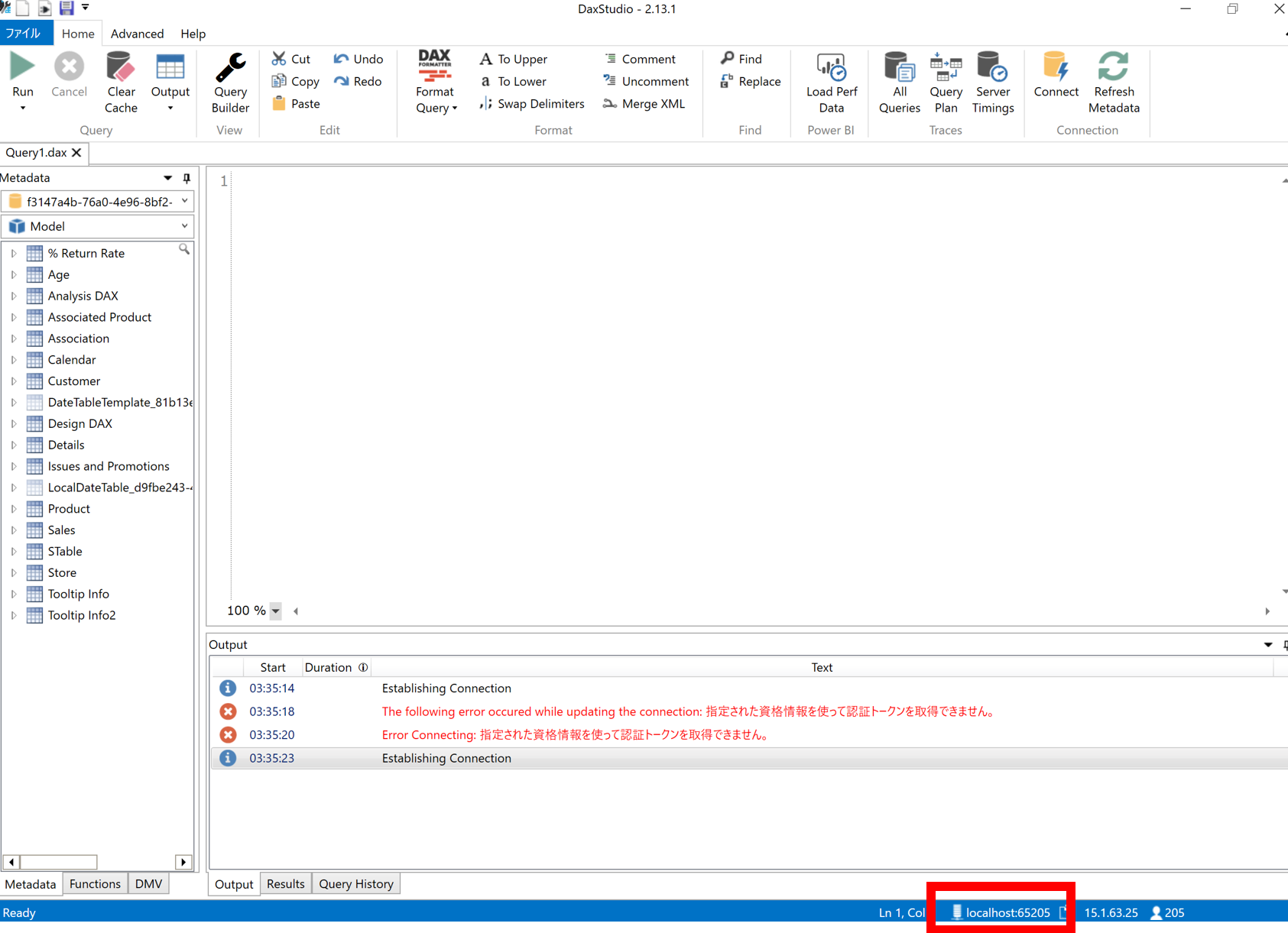Open the Output options icon
The height and width of the screenshot is (933, 1288).
click(x=170, y=67)
